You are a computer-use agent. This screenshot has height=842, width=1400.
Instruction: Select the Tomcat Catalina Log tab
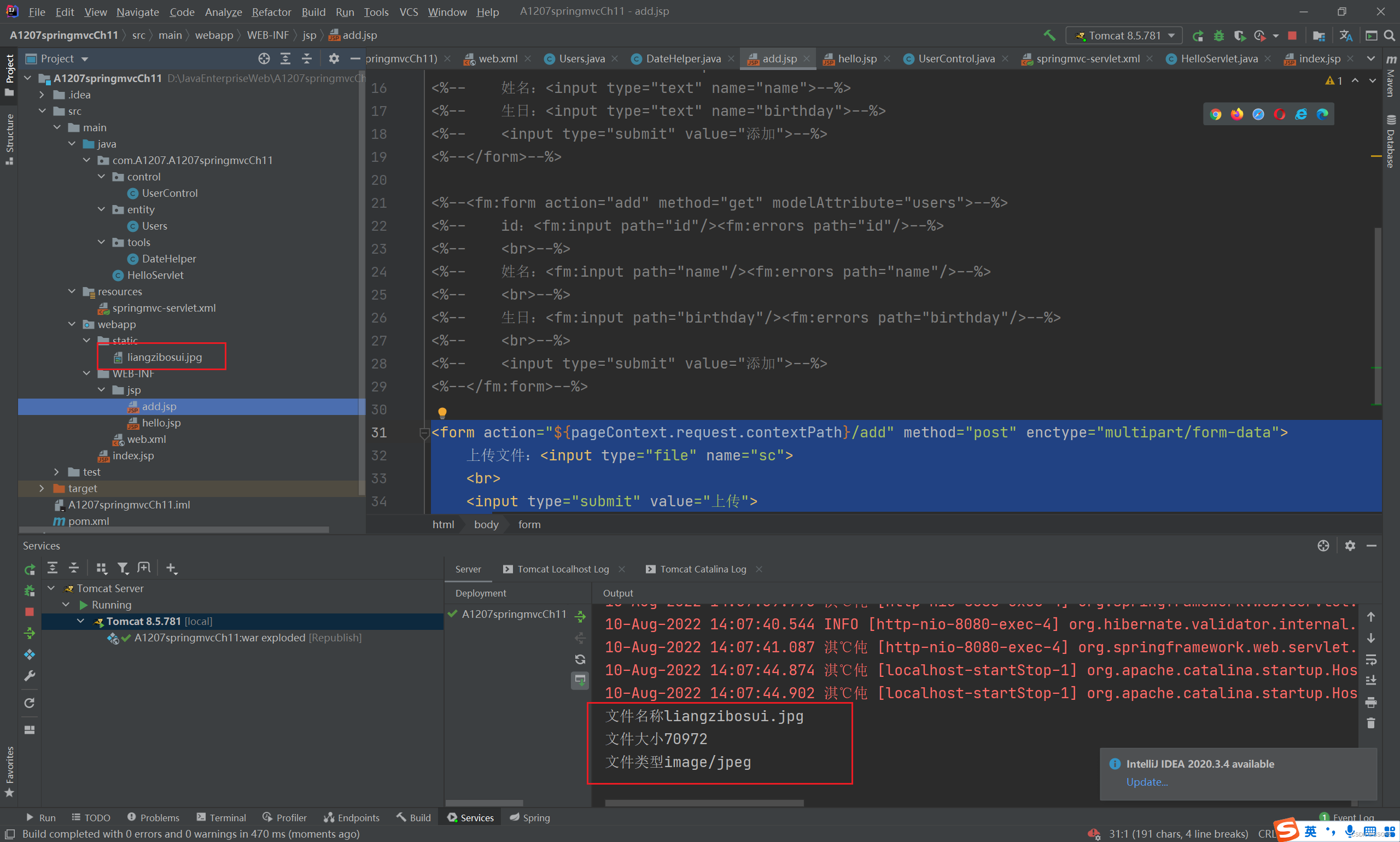click(x=702, y=568)
